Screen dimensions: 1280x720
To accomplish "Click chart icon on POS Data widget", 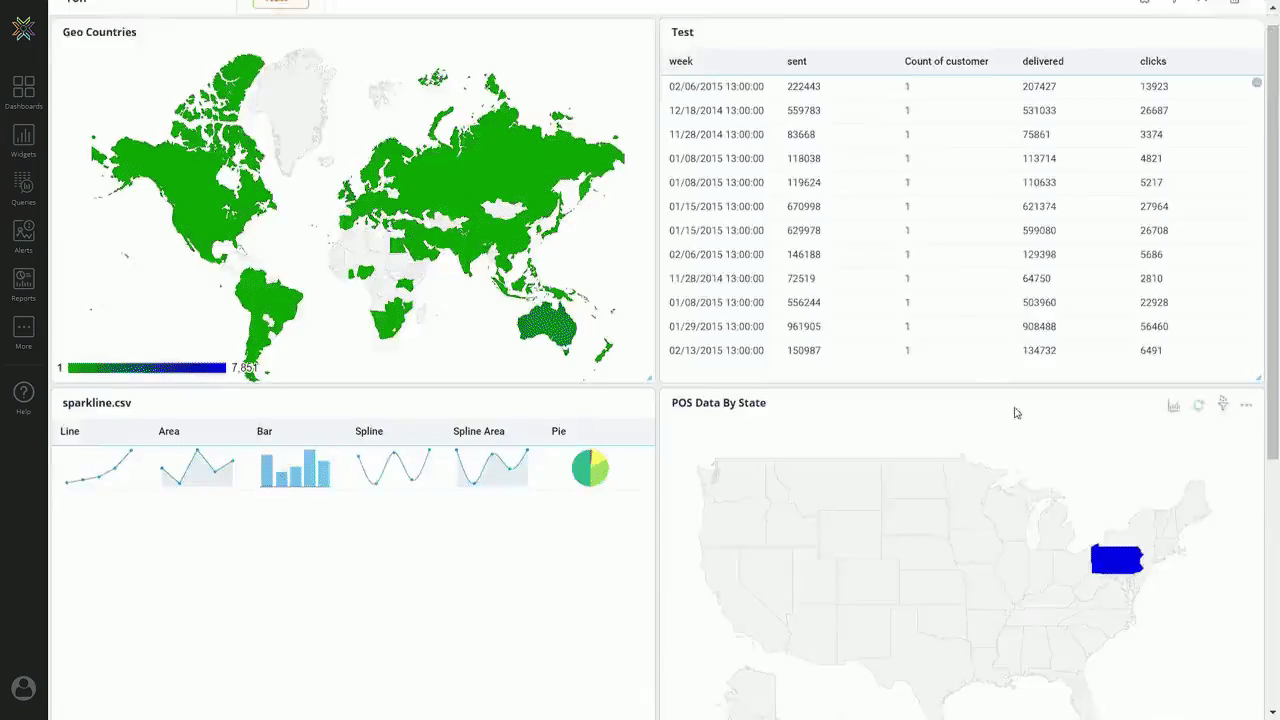I will click(x=1173, y=405).
